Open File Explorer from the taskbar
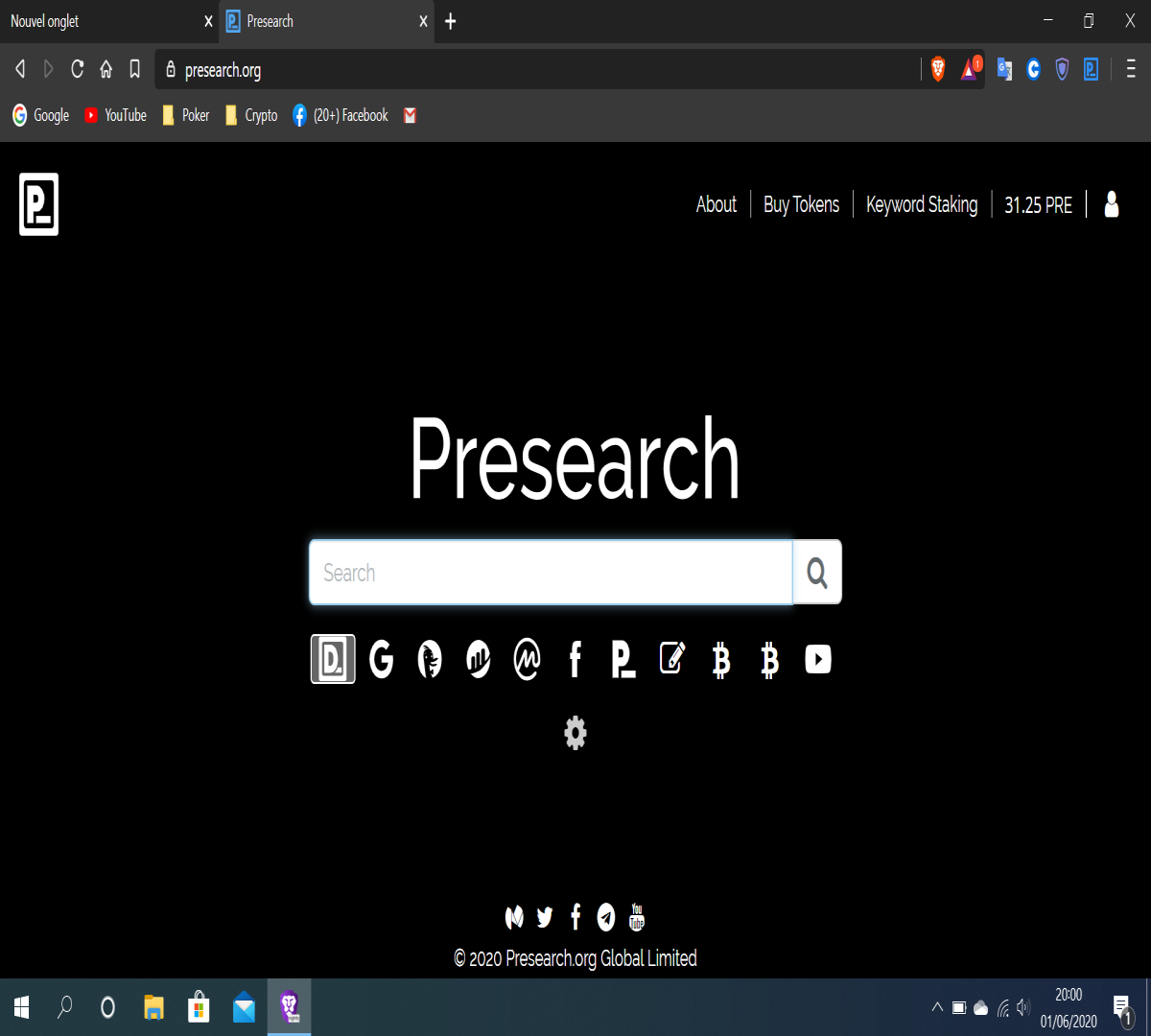This screenshot has height=1036, width=1151. (x=153, y=1007)
